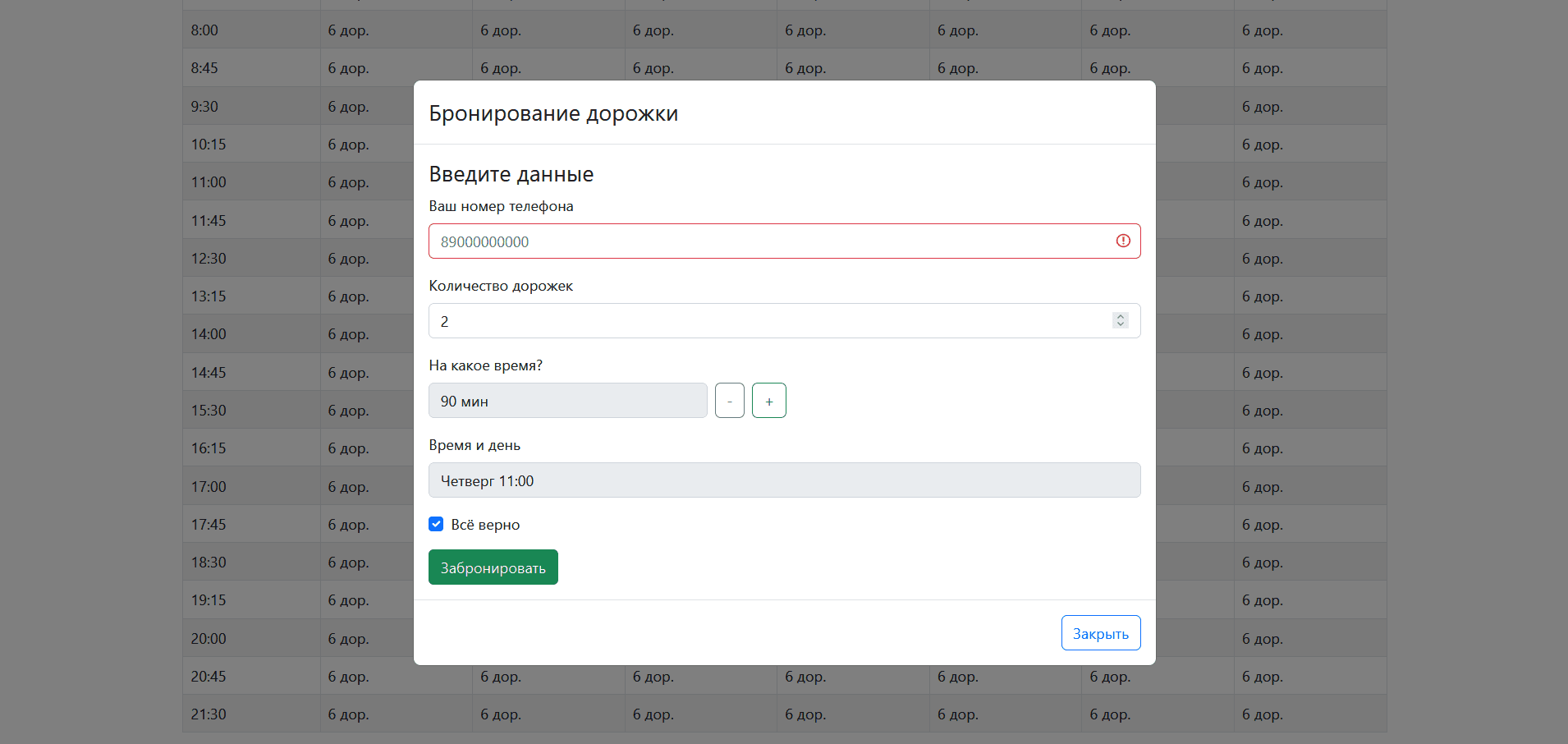Click the "90 мин" duration field
The image size is (1568, 744).
coord(567,401)
